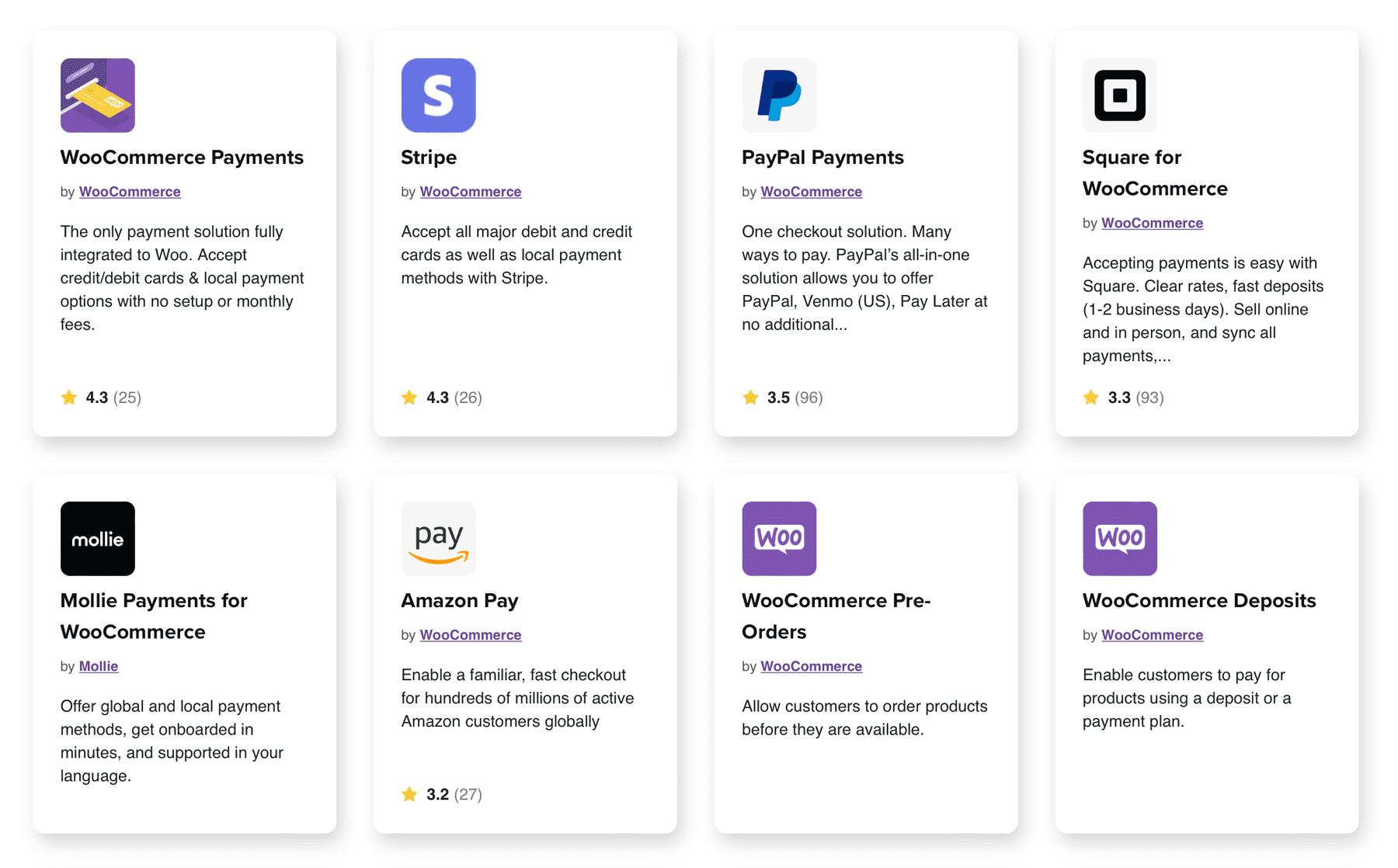Click the star icon on PayPal Payments rating
The height and width of the screenshot is (868, 1398).
pyautogui.click(x=750, y=398)
